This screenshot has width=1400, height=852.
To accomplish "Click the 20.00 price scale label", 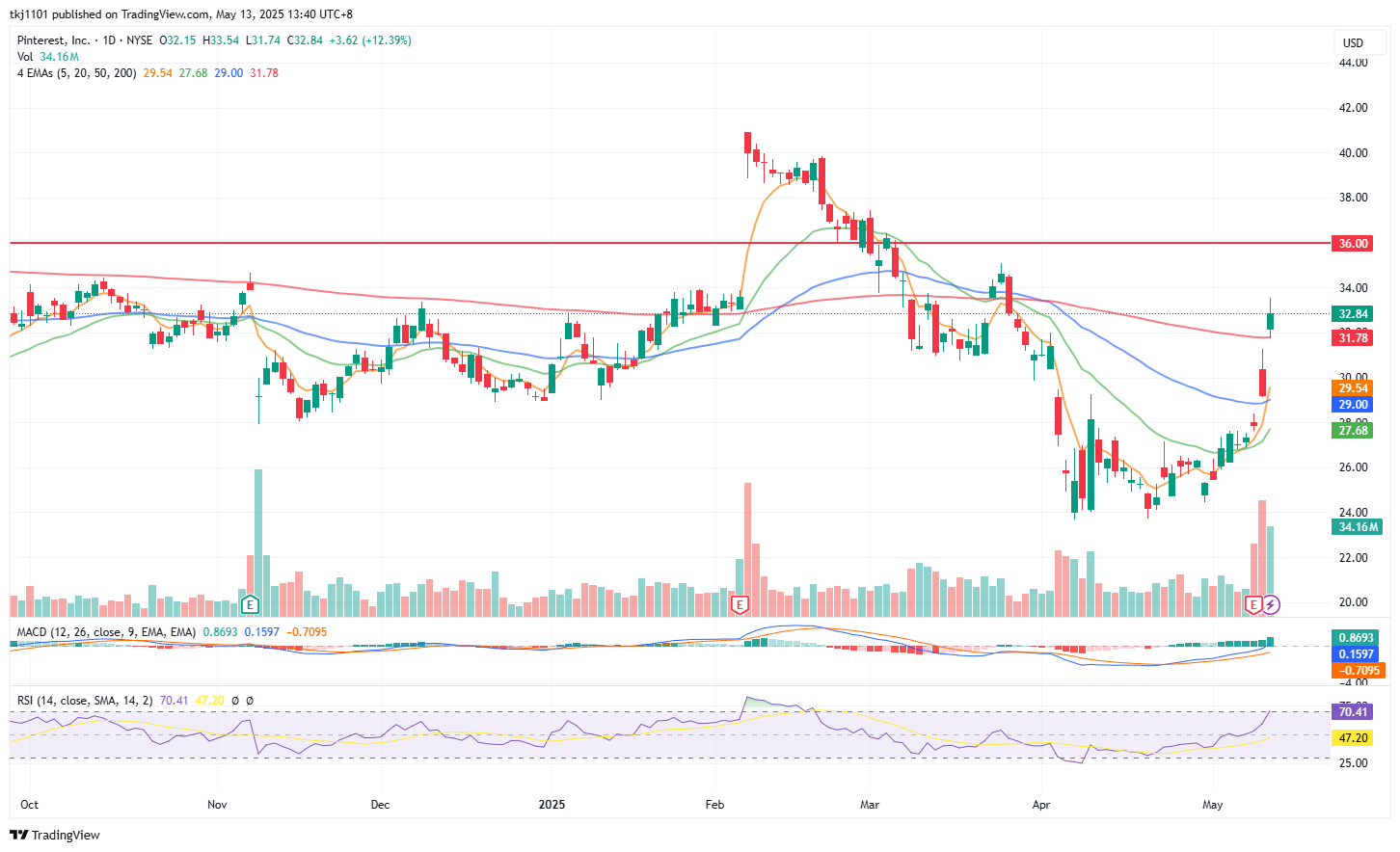I will tap(1353, 601).
